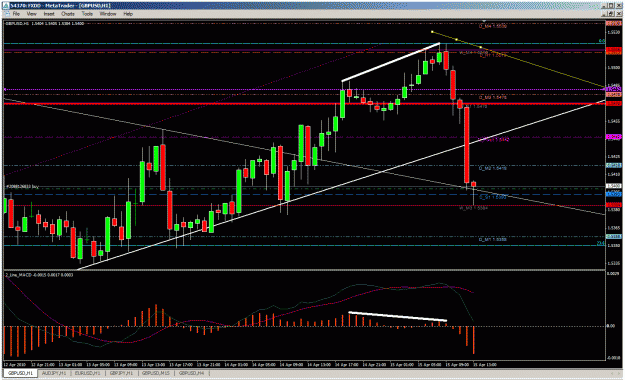Click the 12 Apr 2010 date label
This screenshot has height=380, width=625.
(x=15, y=364)
